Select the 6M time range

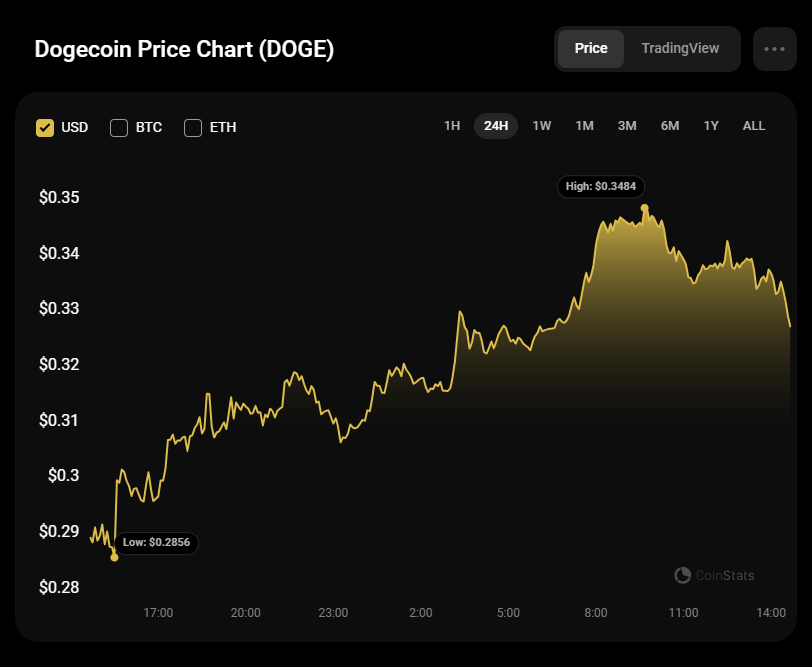(670, 126)
